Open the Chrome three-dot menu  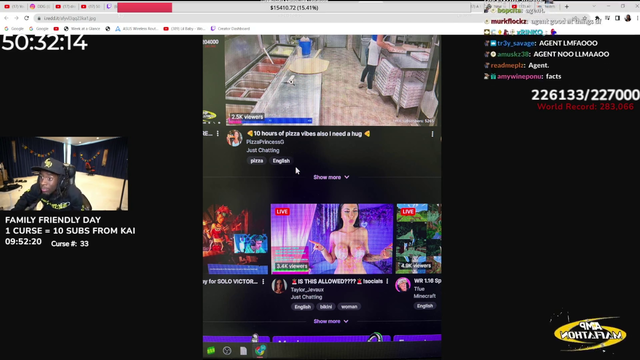coord(637,18)
